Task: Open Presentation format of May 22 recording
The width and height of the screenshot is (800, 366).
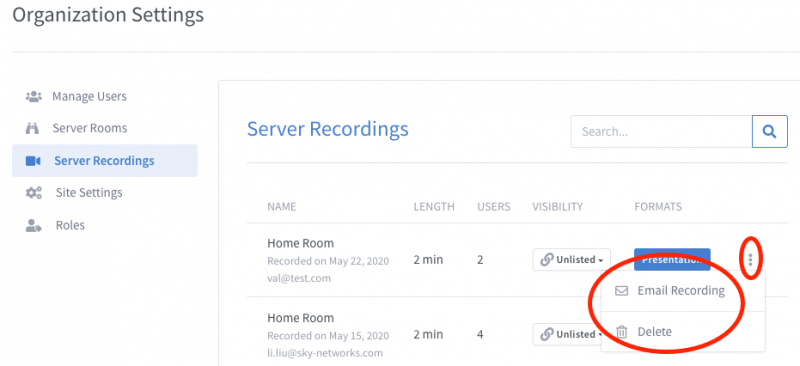Action: (x=672, y=259)
